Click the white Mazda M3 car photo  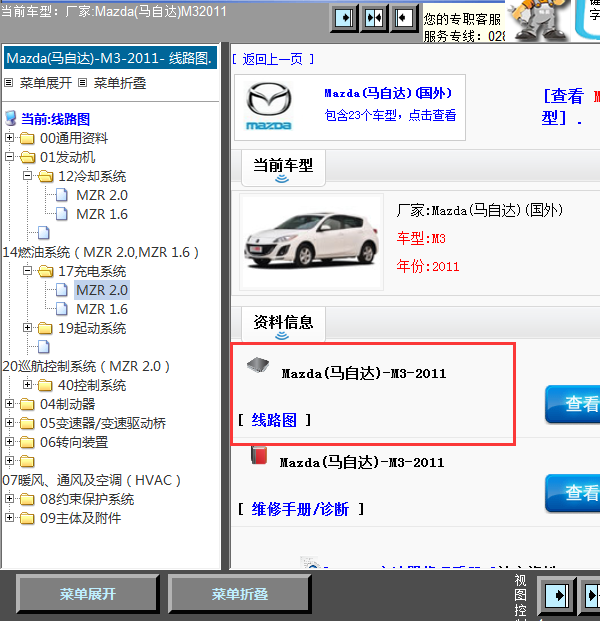(311, 241)
